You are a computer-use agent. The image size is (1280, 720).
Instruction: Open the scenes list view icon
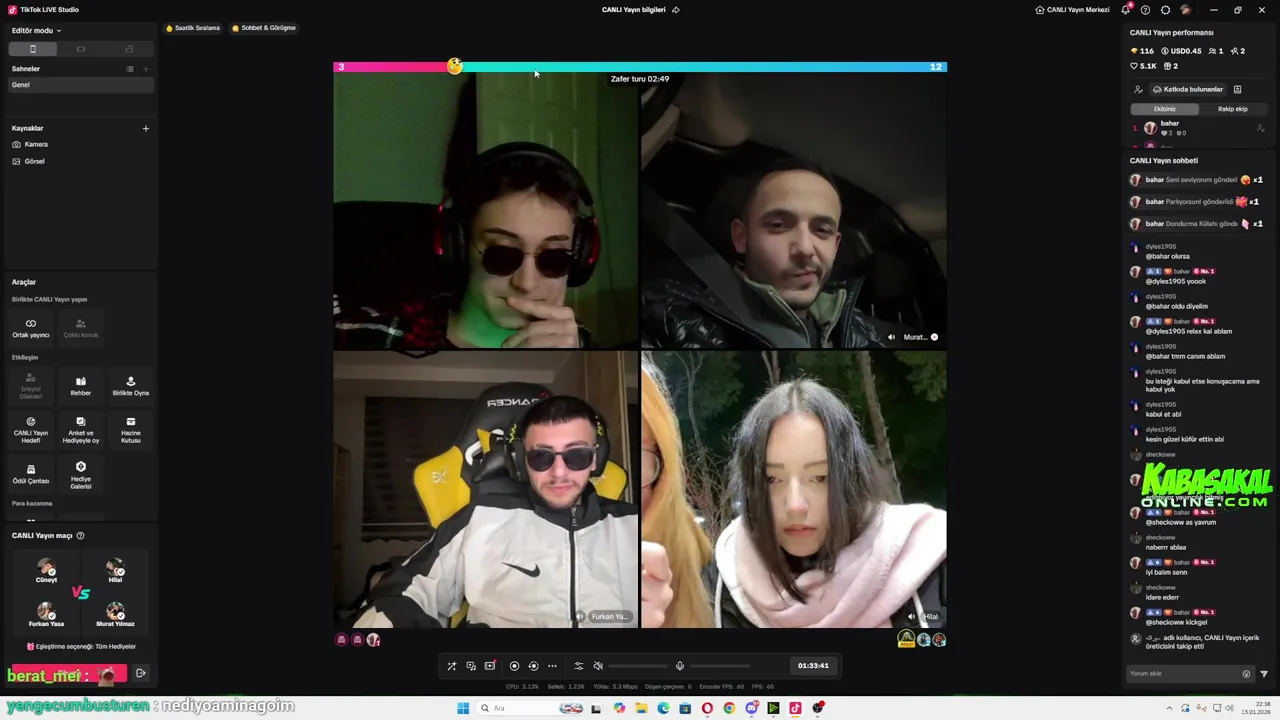click(130, 69)
